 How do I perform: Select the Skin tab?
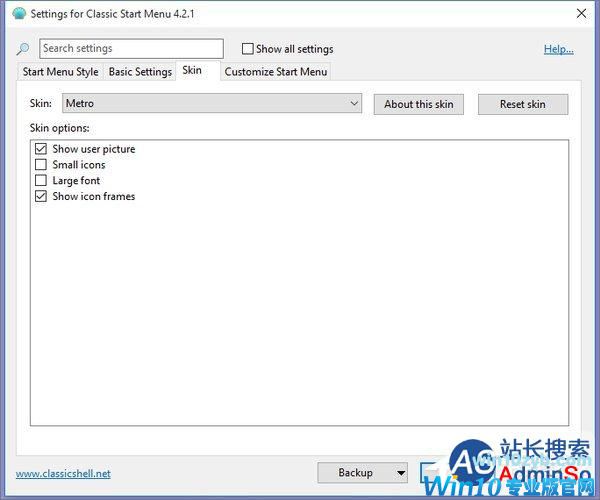pos(192,71)
